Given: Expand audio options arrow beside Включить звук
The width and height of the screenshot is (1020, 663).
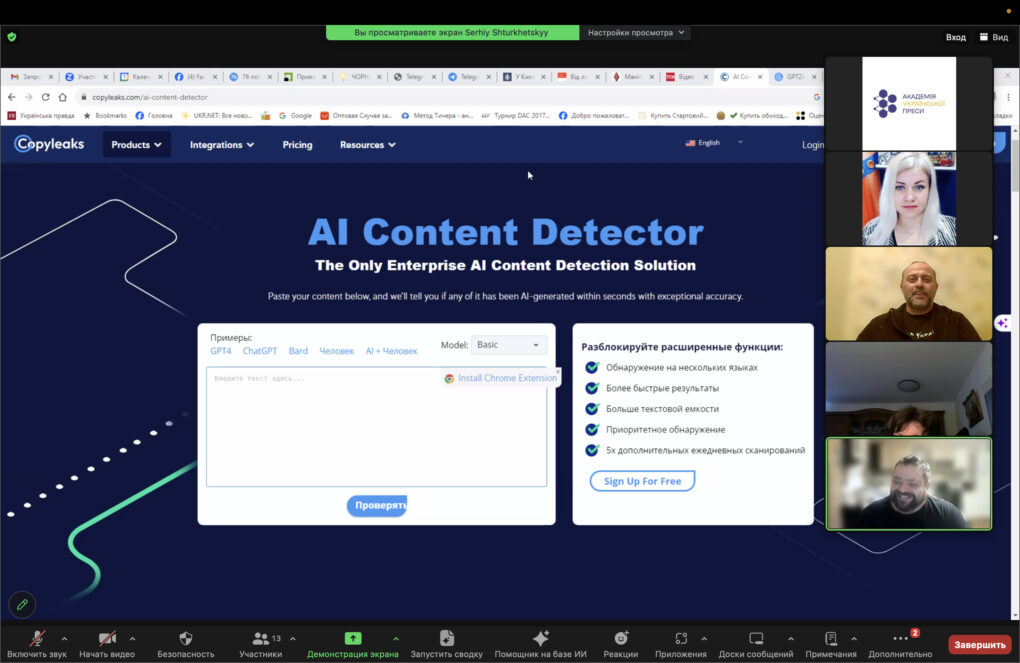Looking at the screenshot, I should point(64,639).
